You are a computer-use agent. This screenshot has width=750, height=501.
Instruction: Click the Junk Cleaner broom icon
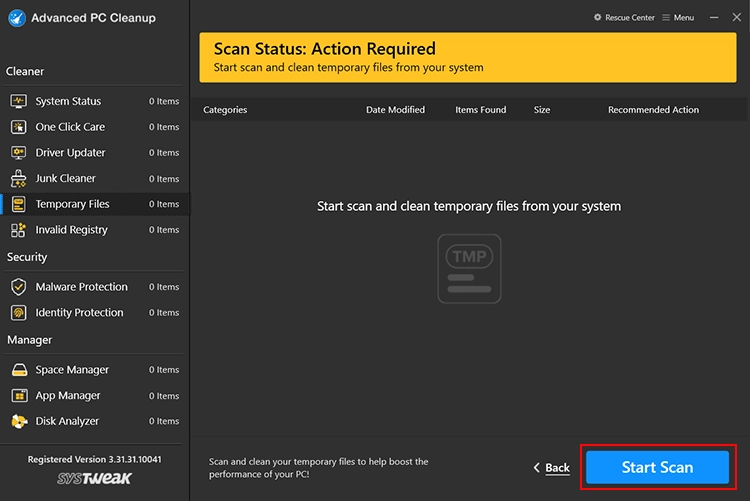pos(18,179)
